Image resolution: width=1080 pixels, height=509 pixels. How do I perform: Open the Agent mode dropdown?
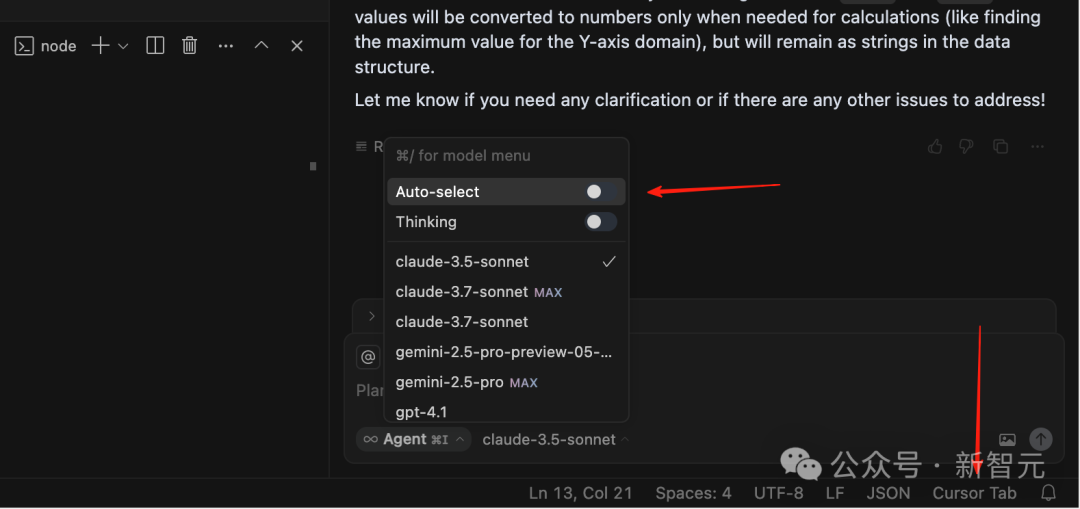[x=413, y=439]
